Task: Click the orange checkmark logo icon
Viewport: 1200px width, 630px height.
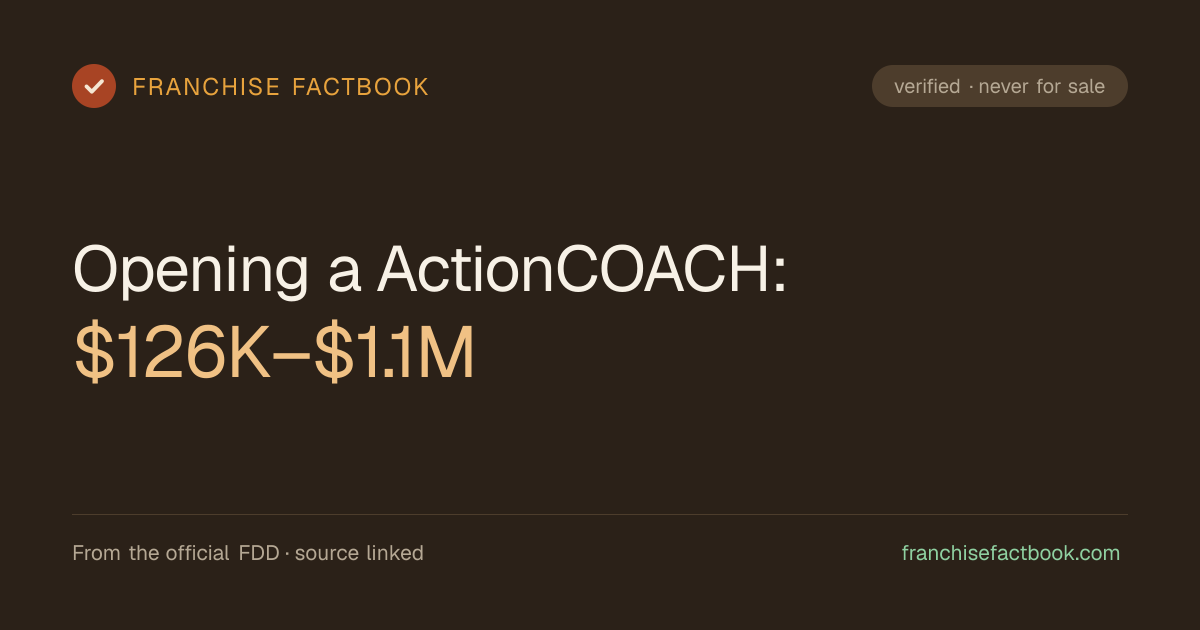Action: (94, 86)
